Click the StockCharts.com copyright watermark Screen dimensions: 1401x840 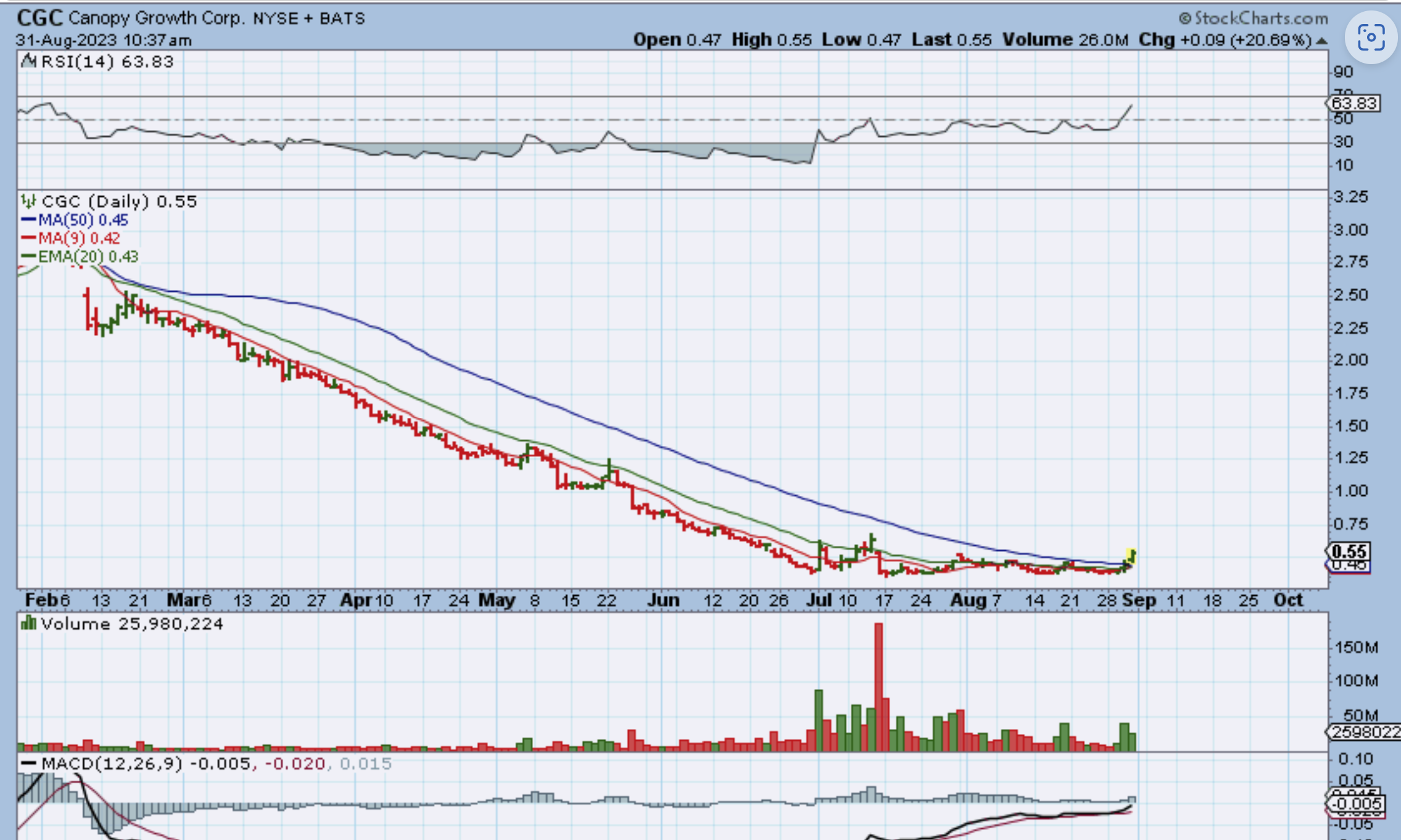coord(1254,18)
